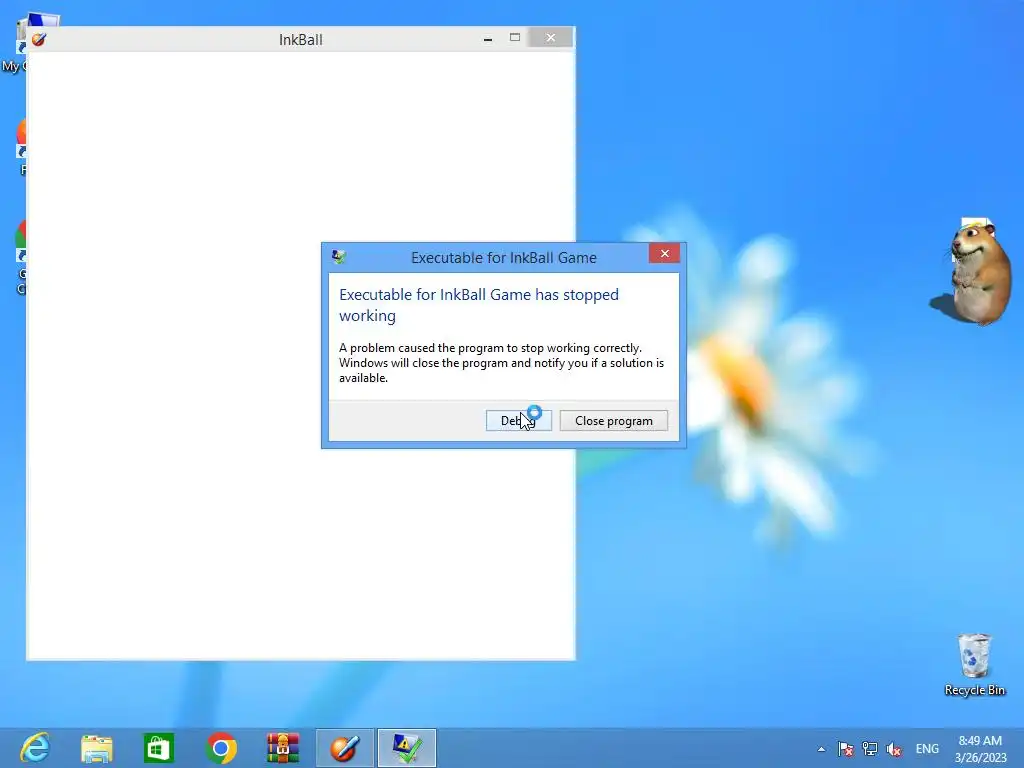This screenshot has width=1024, height=768.
Task: Select the error reporting taskbar button
Action: pos(407,748)
